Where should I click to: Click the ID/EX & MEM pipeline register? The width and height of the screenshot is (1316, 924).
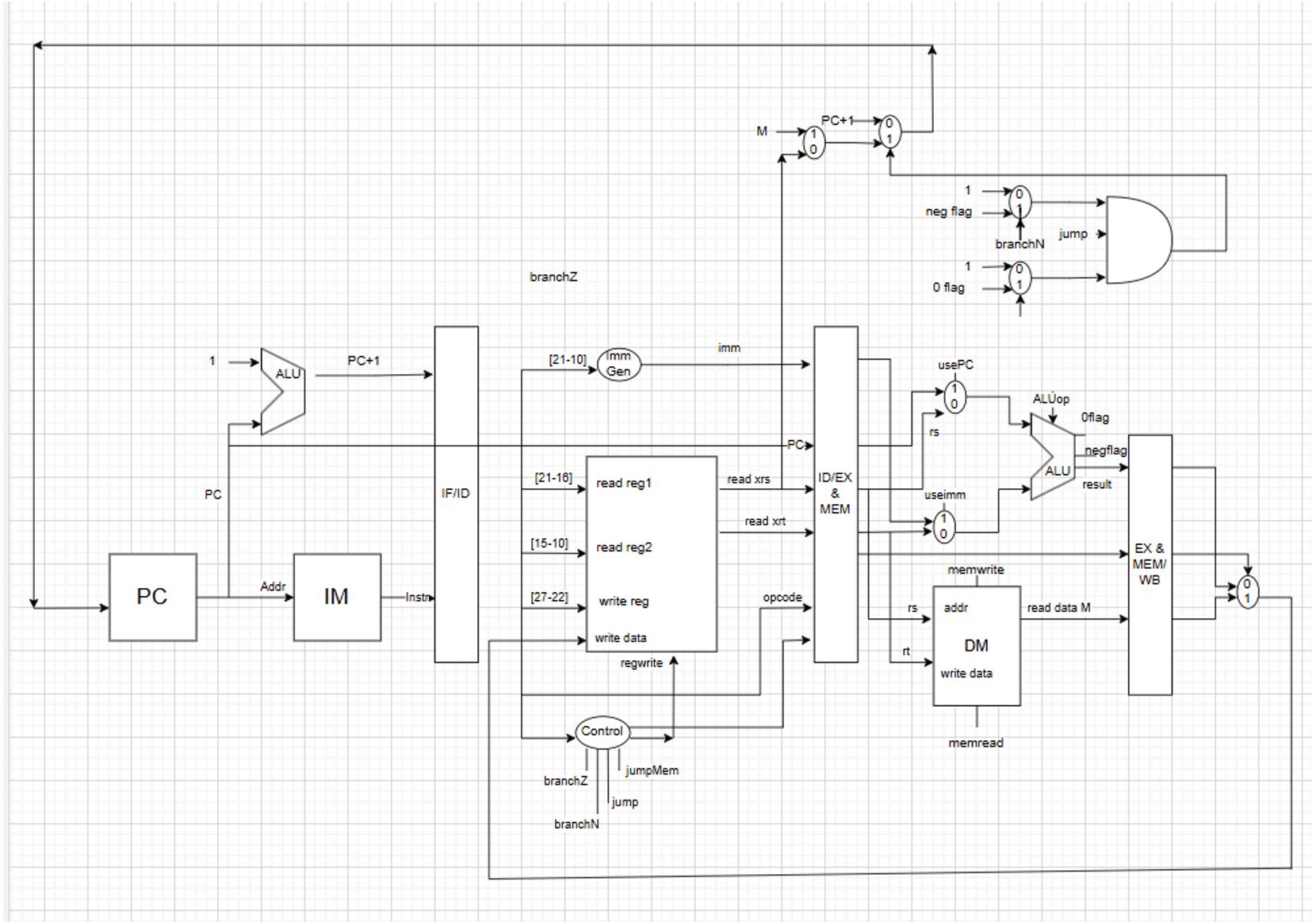836,494
